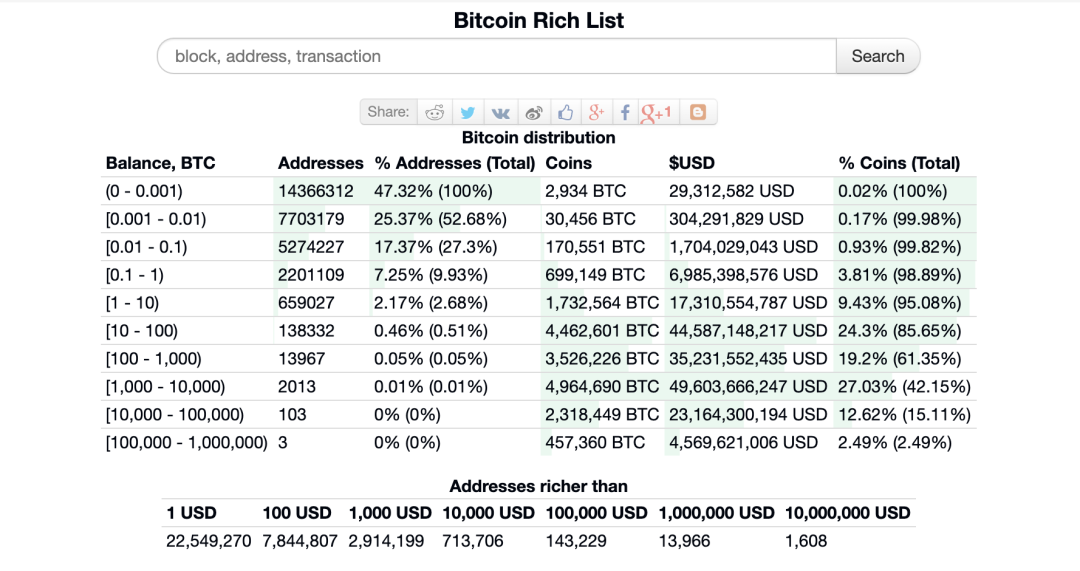1080x571 pixels.
Task: Select the [1,000 - 10,000) balance row
Action: pyautogui.click(x=539, y=386)
